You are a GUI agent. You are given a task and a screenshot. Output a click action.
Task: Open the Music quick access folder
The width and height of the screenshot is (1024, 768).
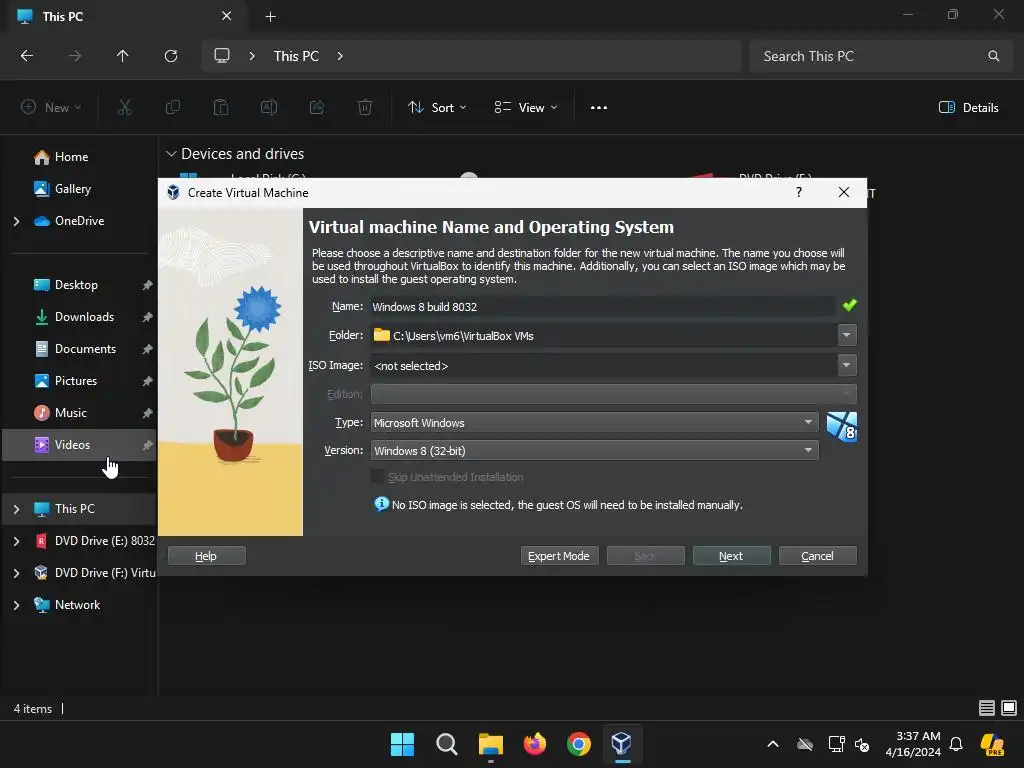[x=71, y=413]
